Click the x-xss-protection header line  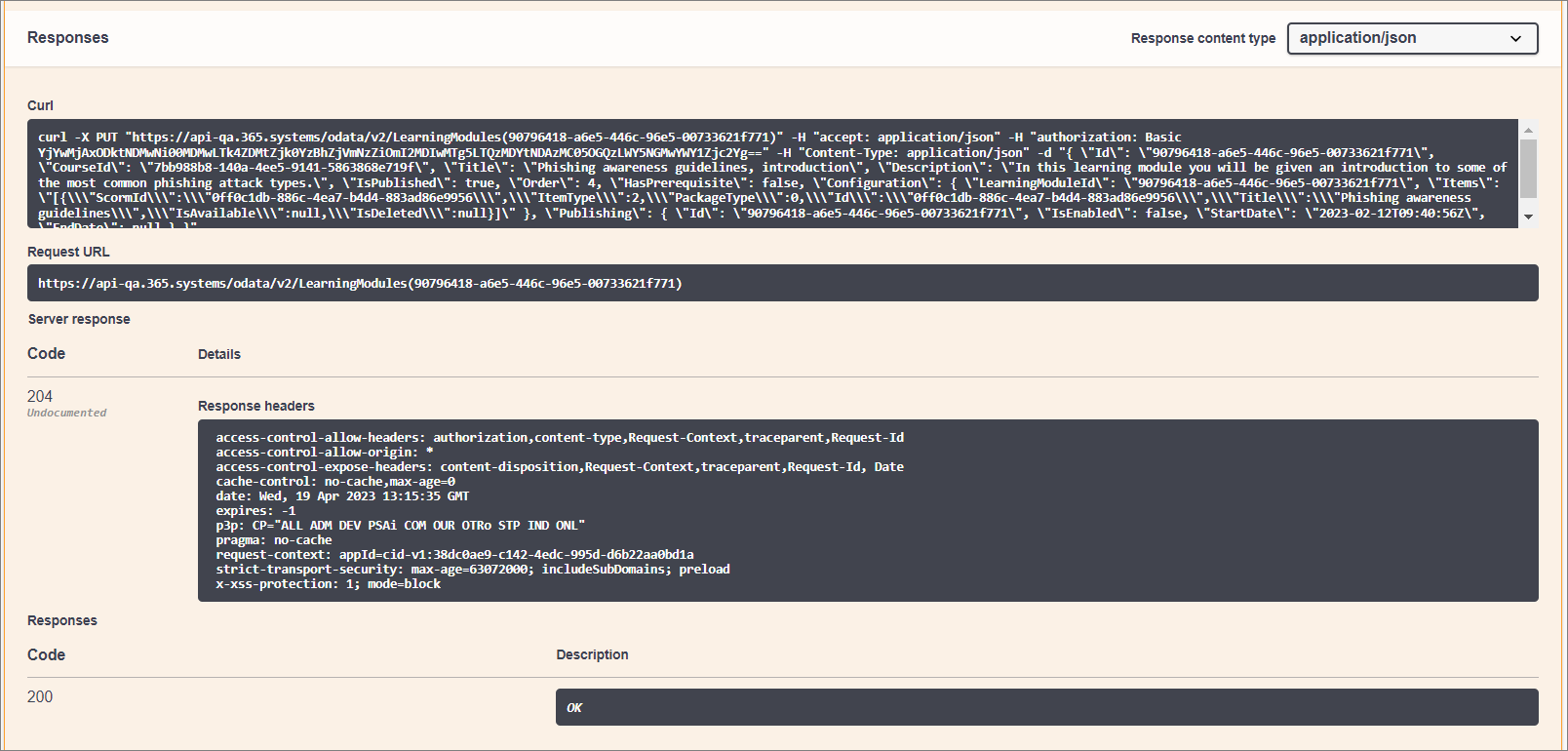[328, 584]
